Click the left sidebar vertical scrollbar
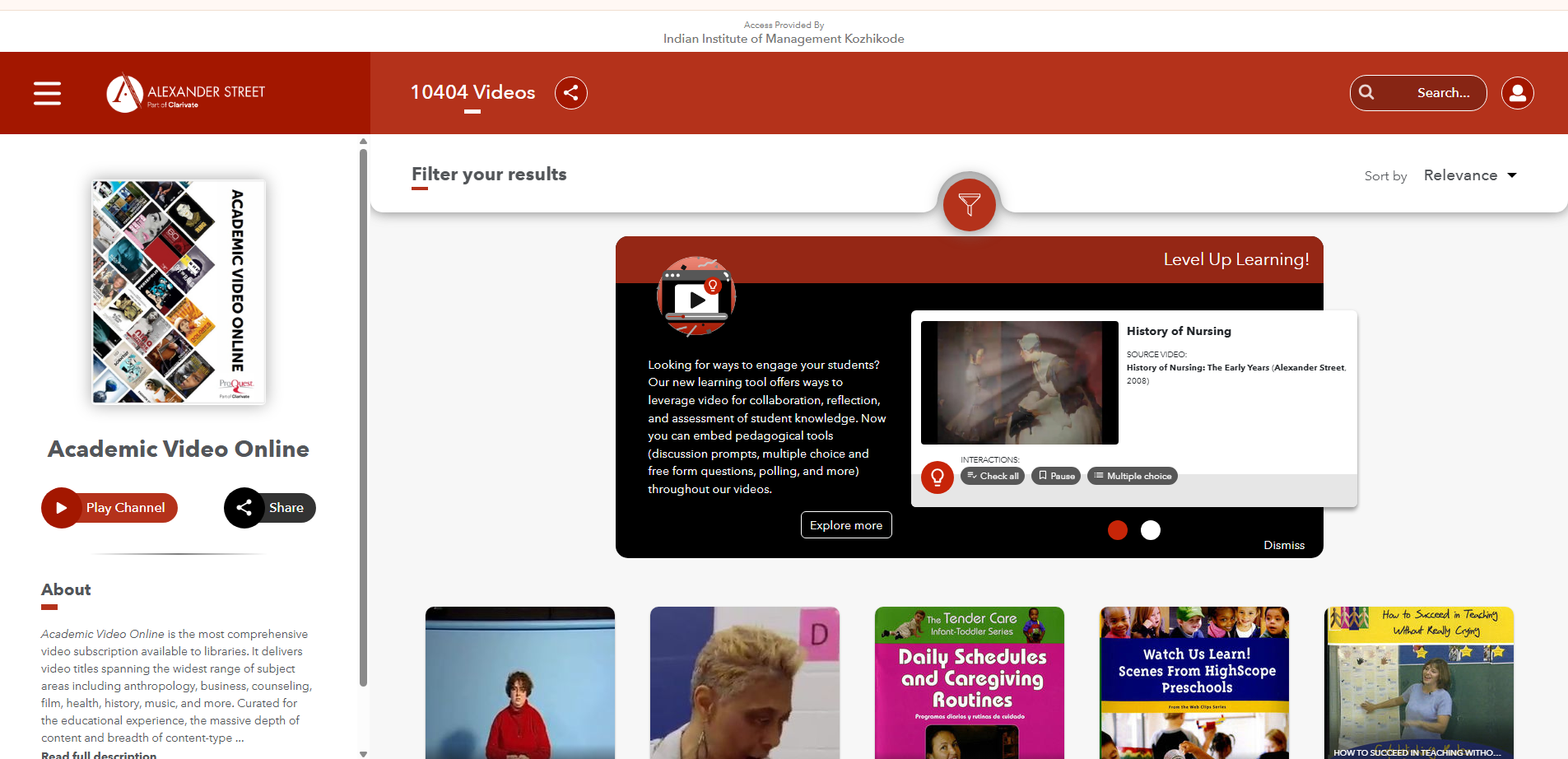1568x759 pixels. [363, 412]
